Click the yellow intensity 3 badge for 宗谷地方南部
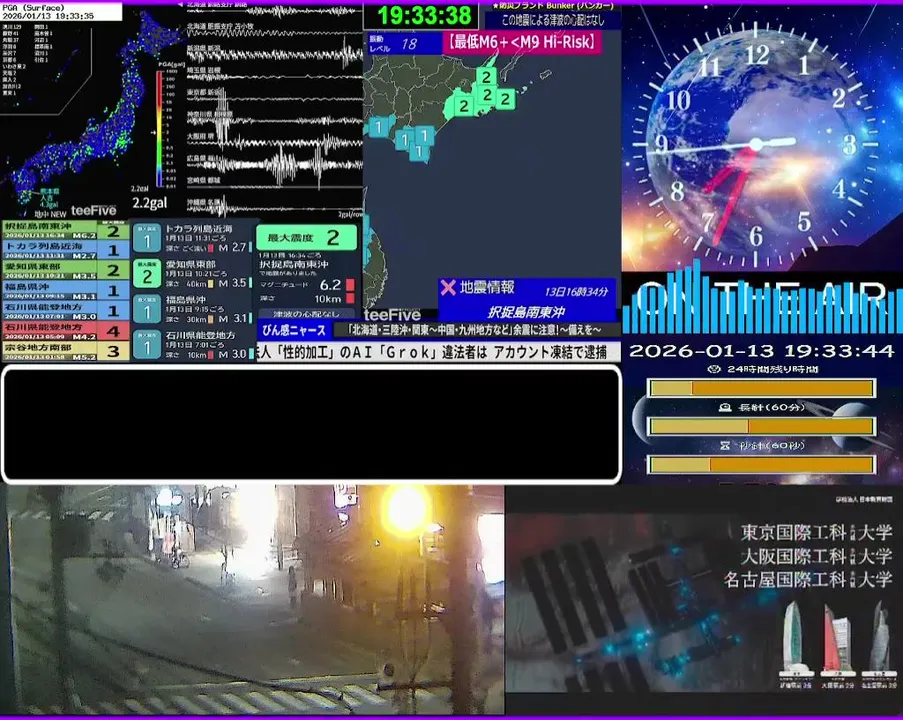 tap(113, 351)
